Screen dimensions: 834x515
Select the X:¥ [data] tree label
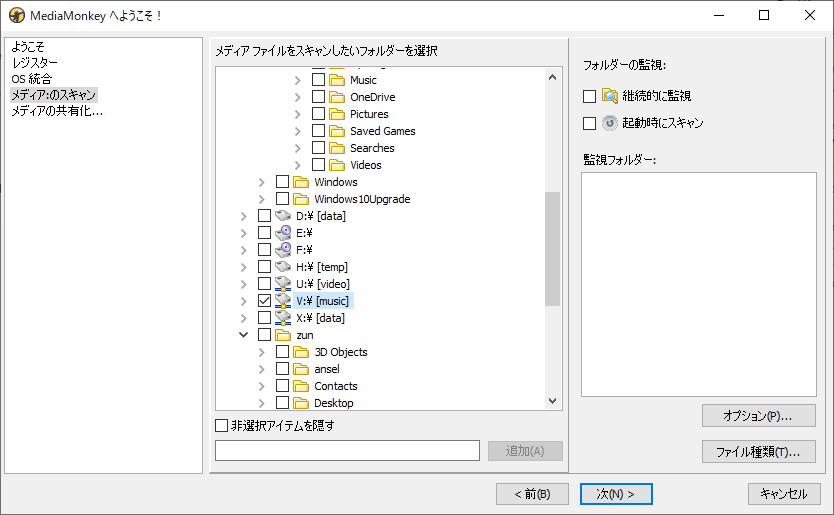point(320,318)
